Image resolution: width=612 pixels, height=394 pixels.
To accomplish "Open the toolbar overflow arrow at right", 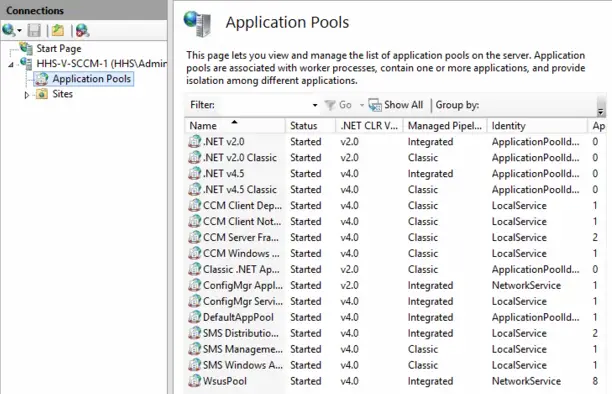I will coord(601,112).
